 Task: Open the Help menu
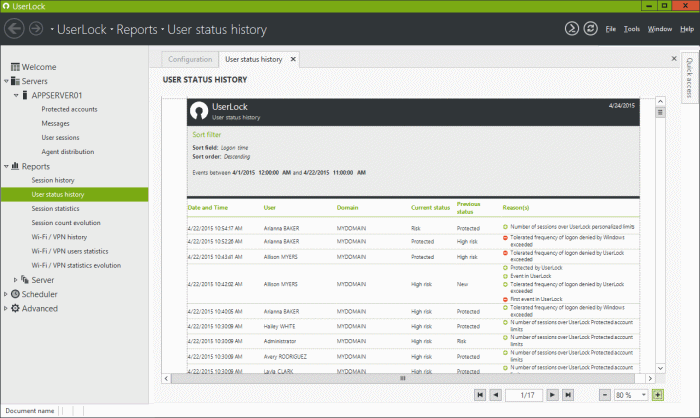pos(687,29)
